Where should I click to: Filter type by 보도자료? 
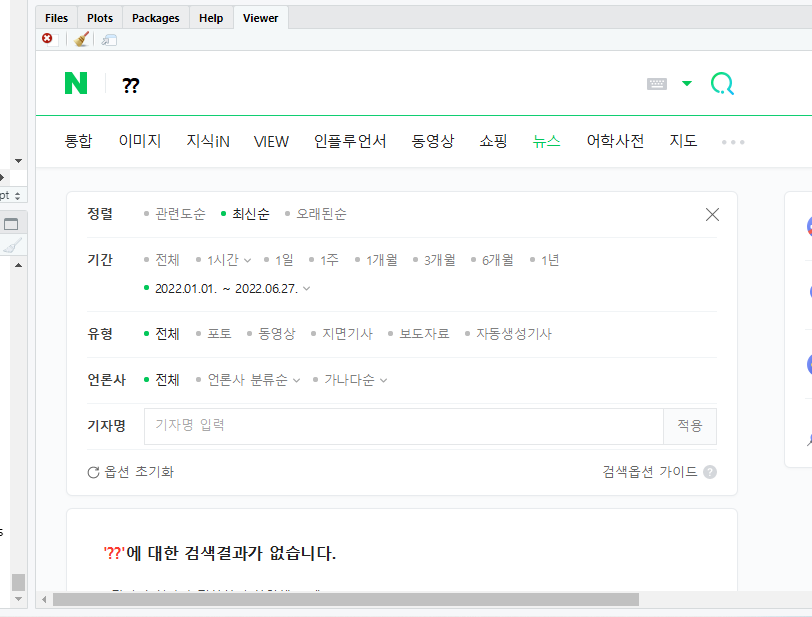click(424, 334)
